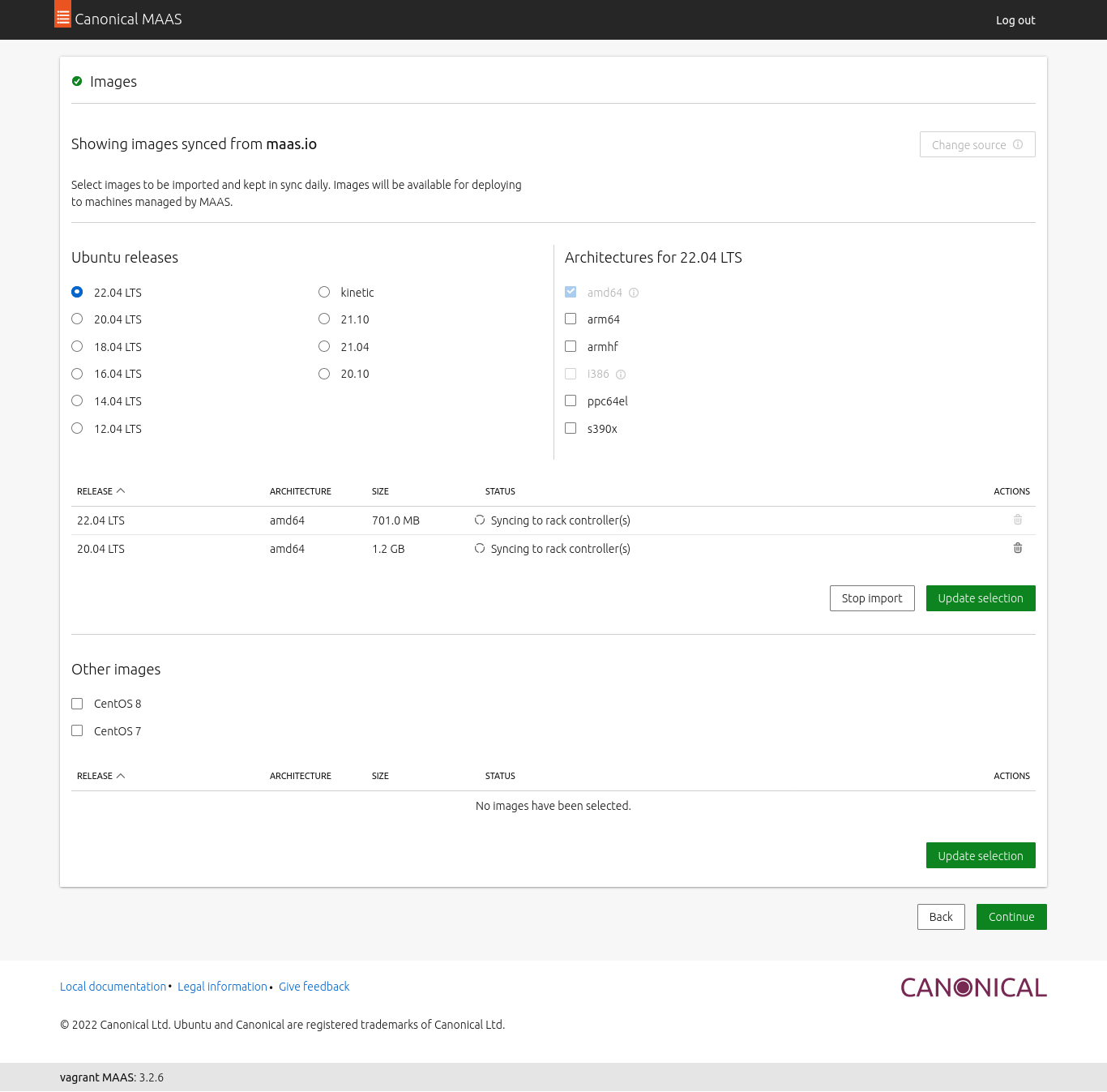Select the 21.04 release
The image size is (1107, 1092).
[324, 346]
